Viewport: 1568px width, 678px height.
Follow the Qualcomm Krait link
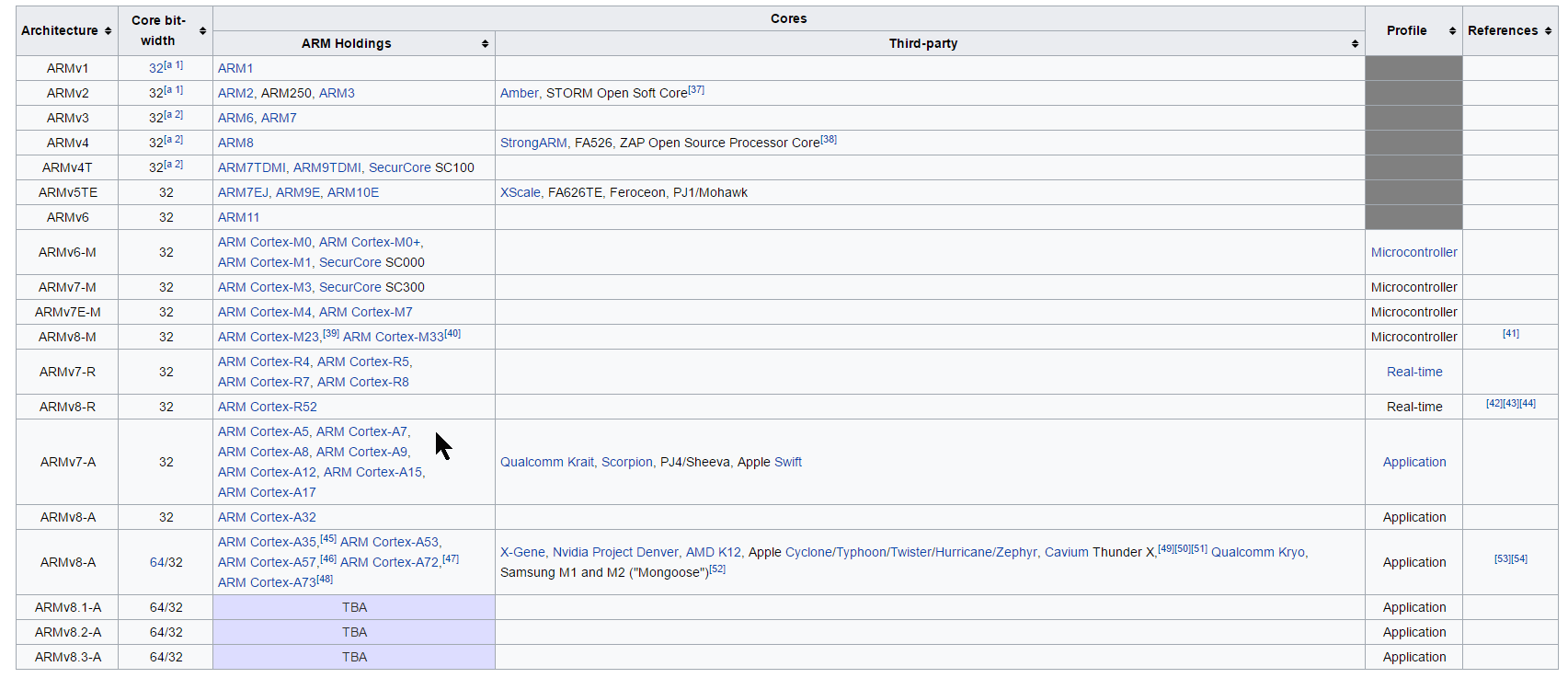coord(547,463)
